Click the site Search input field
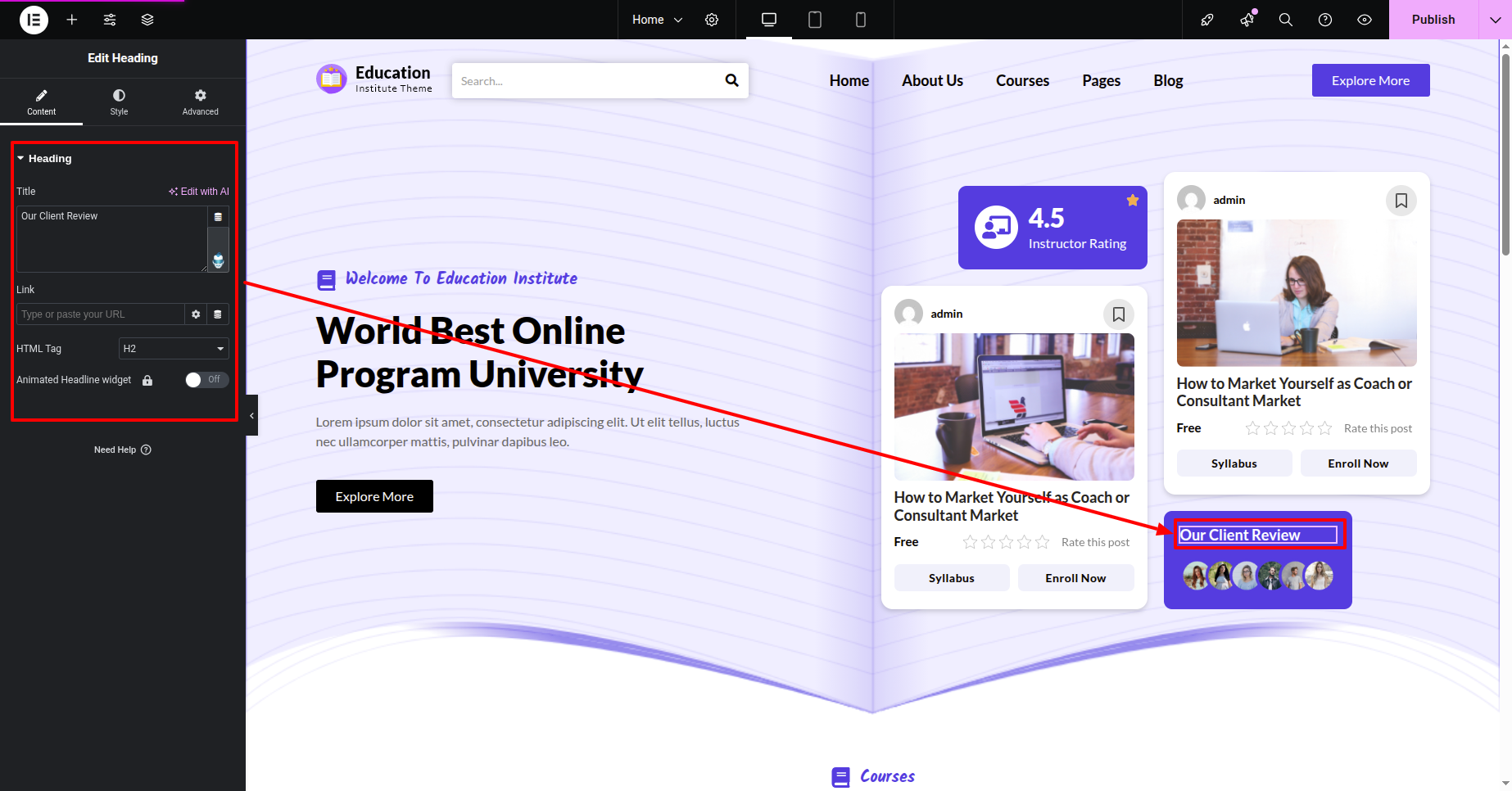This screenshot has width=1512, height=791. pos(586,81)
